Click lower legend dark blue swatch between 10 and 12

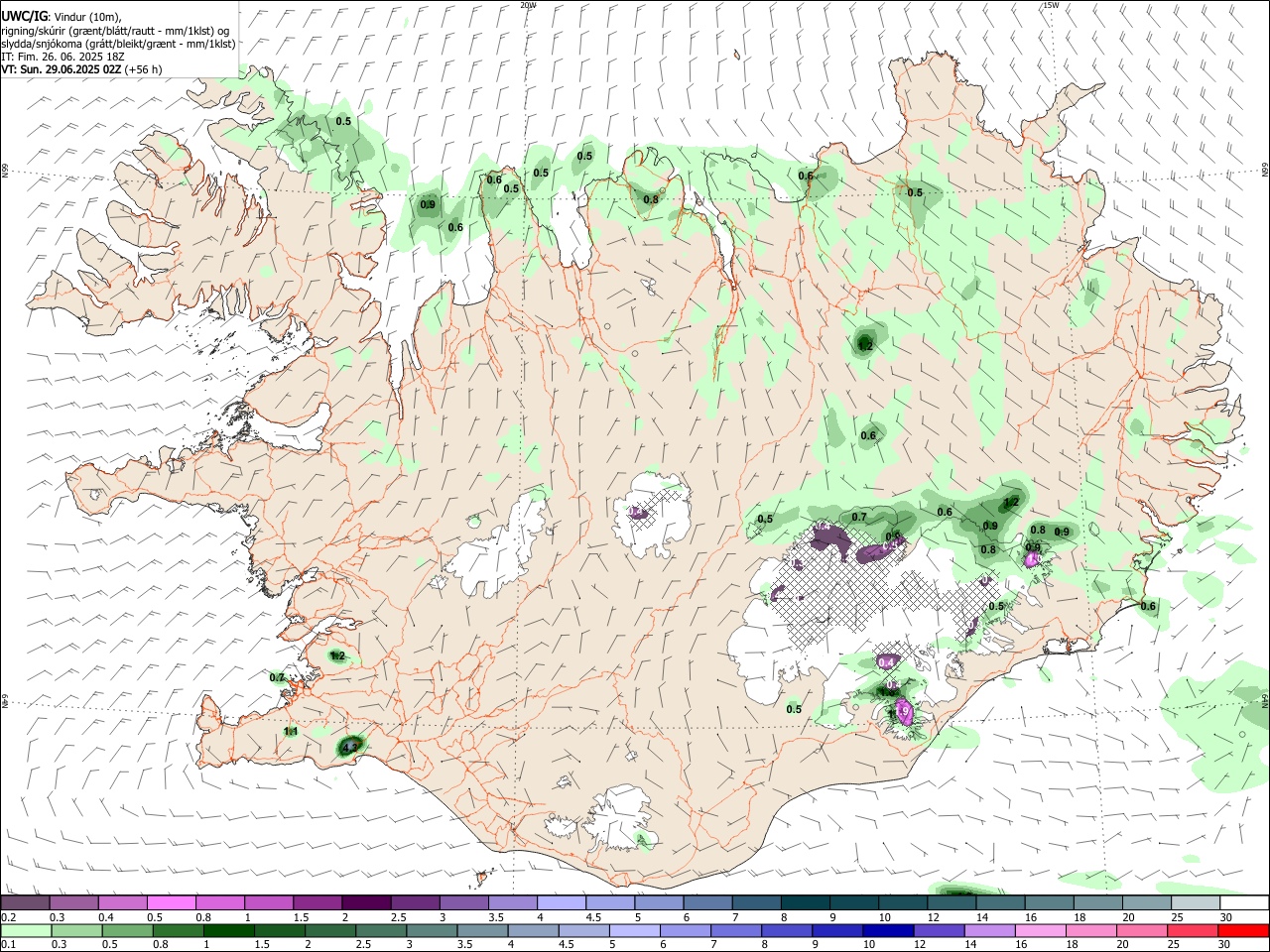(888, 930)
